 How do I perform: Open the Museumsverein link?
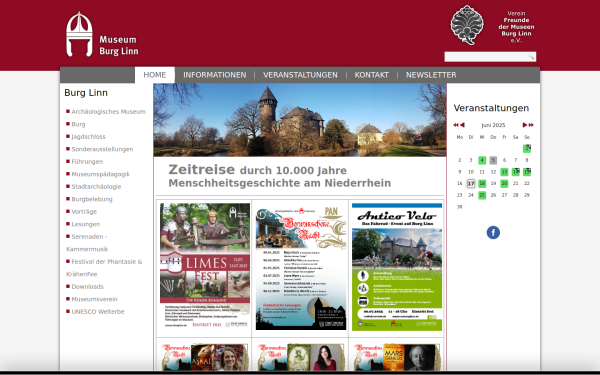95,299
